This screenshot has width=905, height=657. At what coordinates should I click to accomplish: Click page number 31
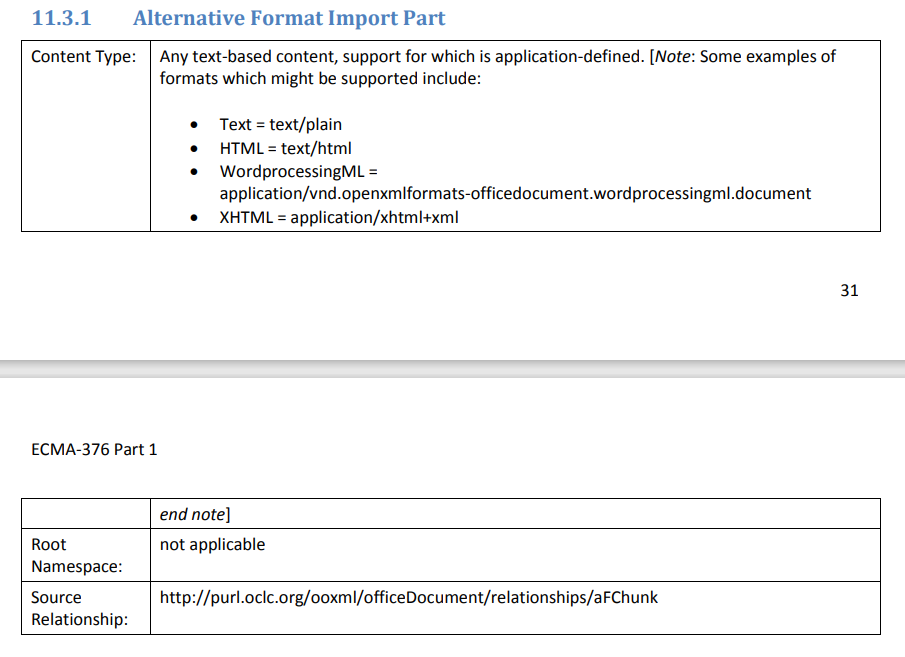click(849, 291)
